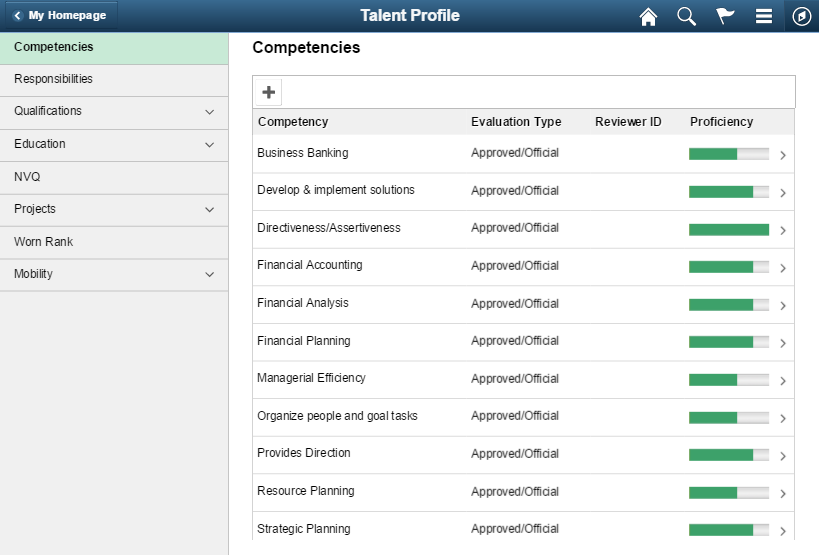Open the Managerial Efficiency competency row
The height and width of the screenshot is (555, 819).
(x=523, y=380)
